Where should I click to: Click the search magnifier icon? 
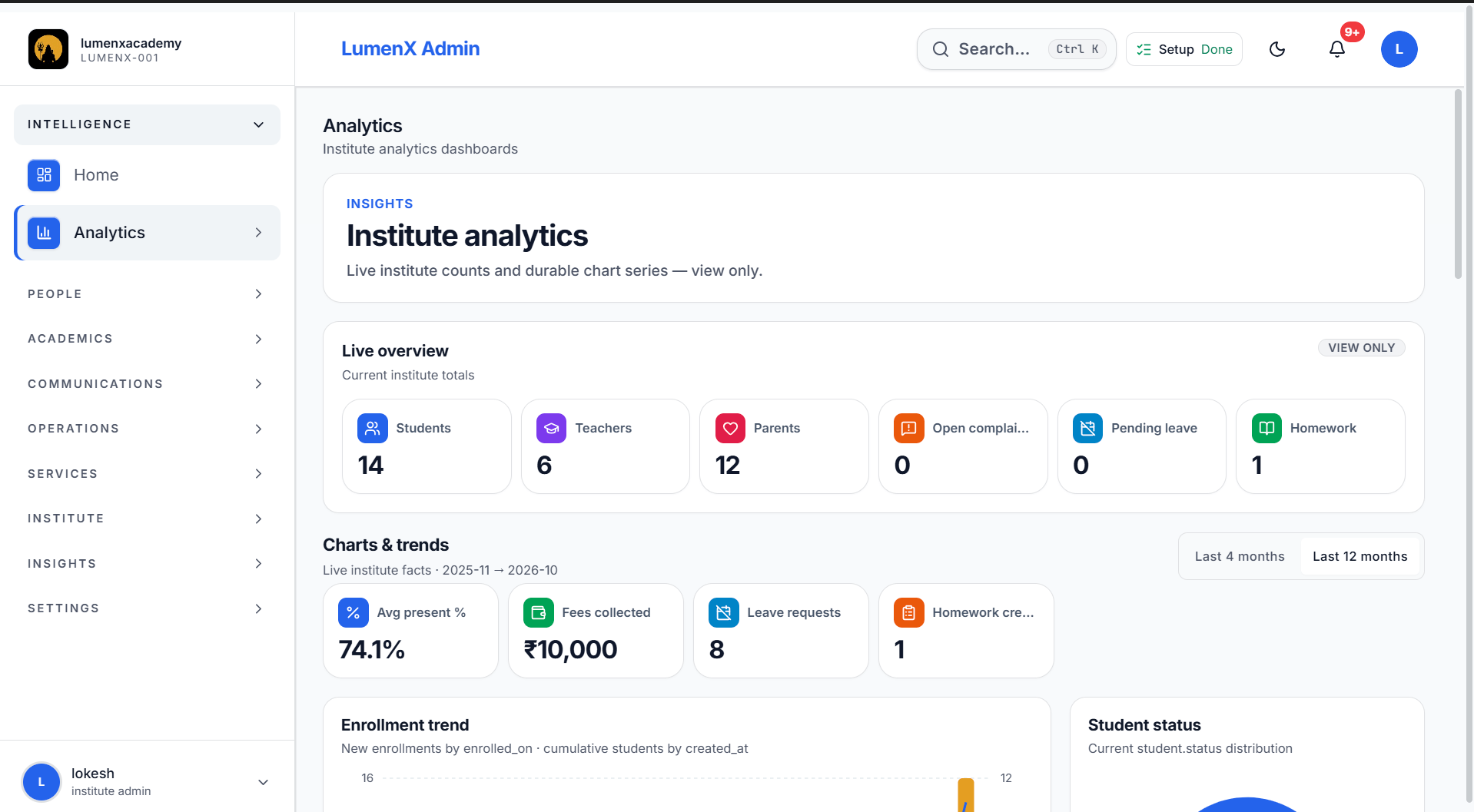click(941, 49)
